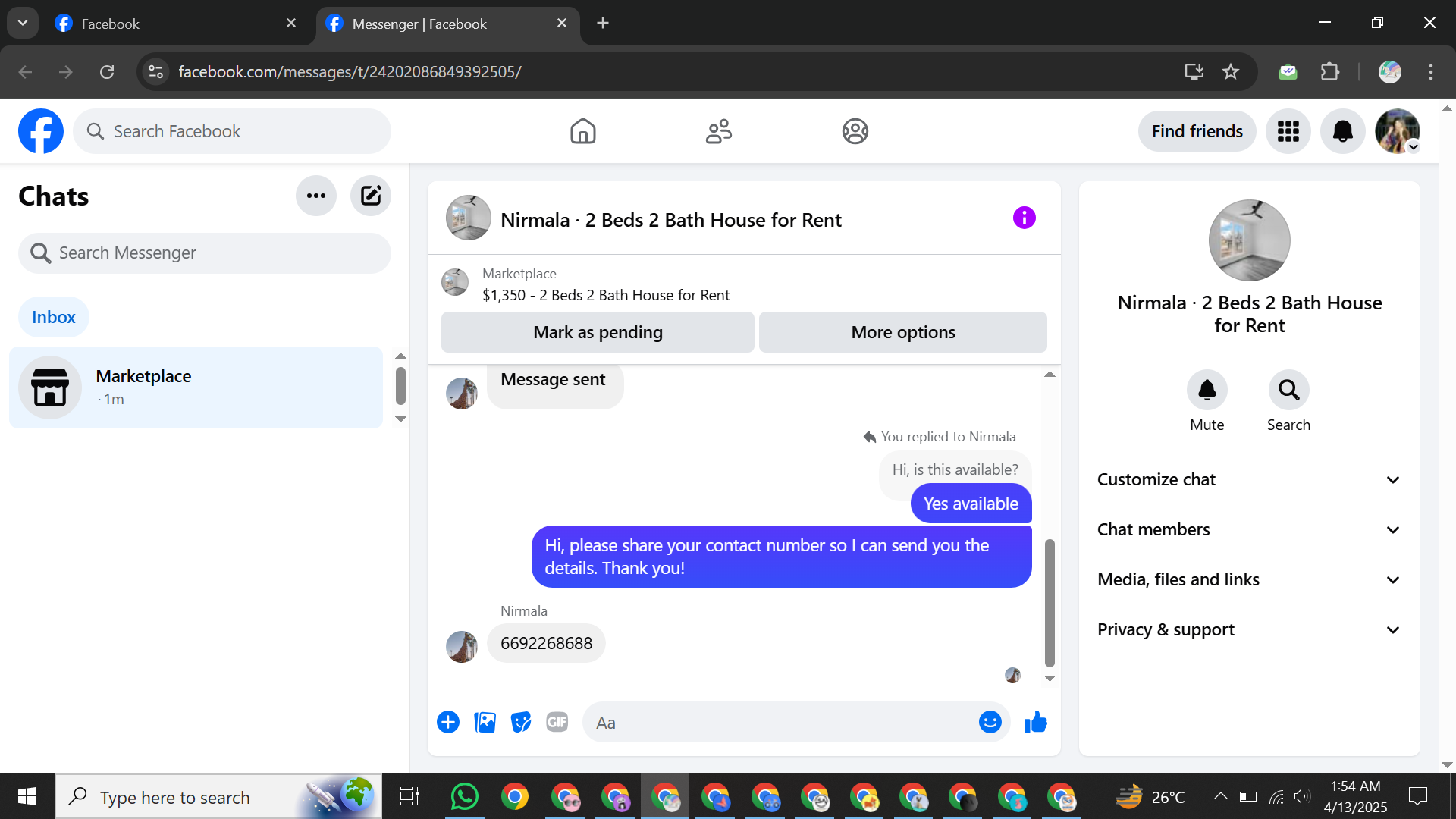Open browser extensions puzzle icon
Viewport: 1456px width, 819px height.
1329,71
